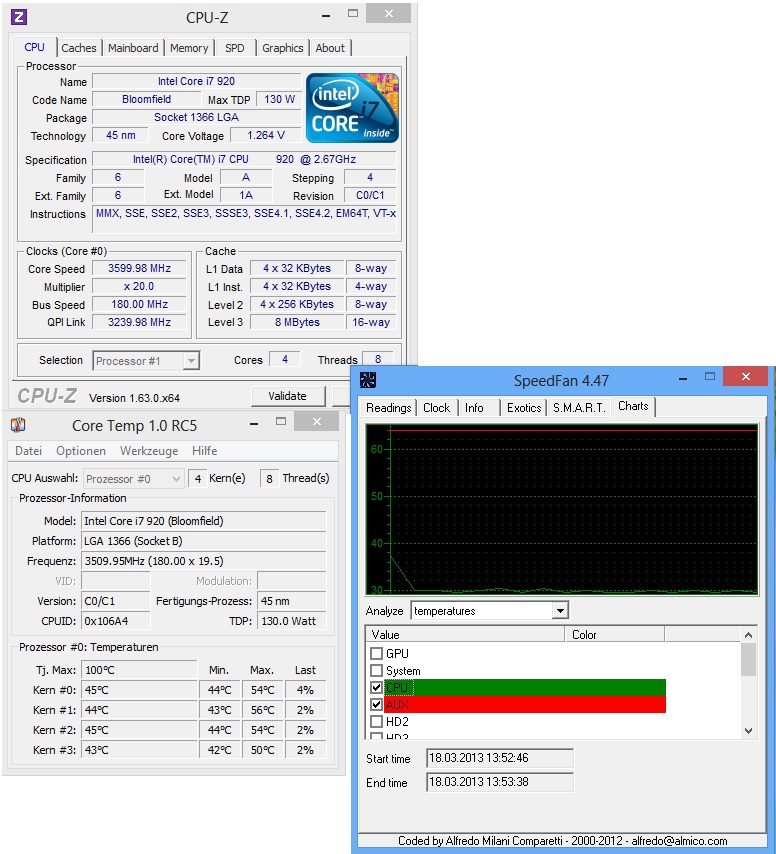Open the Mainboard tab in CPU-Z
This screenshot has width=776, height=854.
[x=133, y=48]
